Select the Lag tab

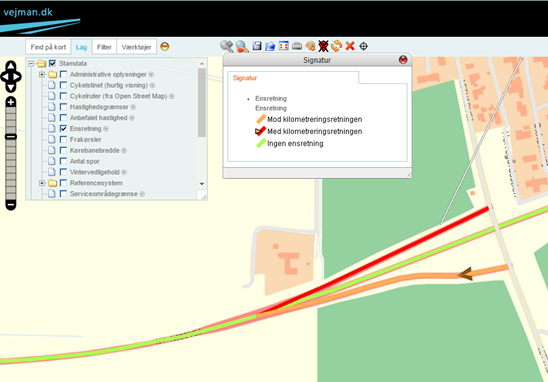pyautogui.click(x=81, y=47)
